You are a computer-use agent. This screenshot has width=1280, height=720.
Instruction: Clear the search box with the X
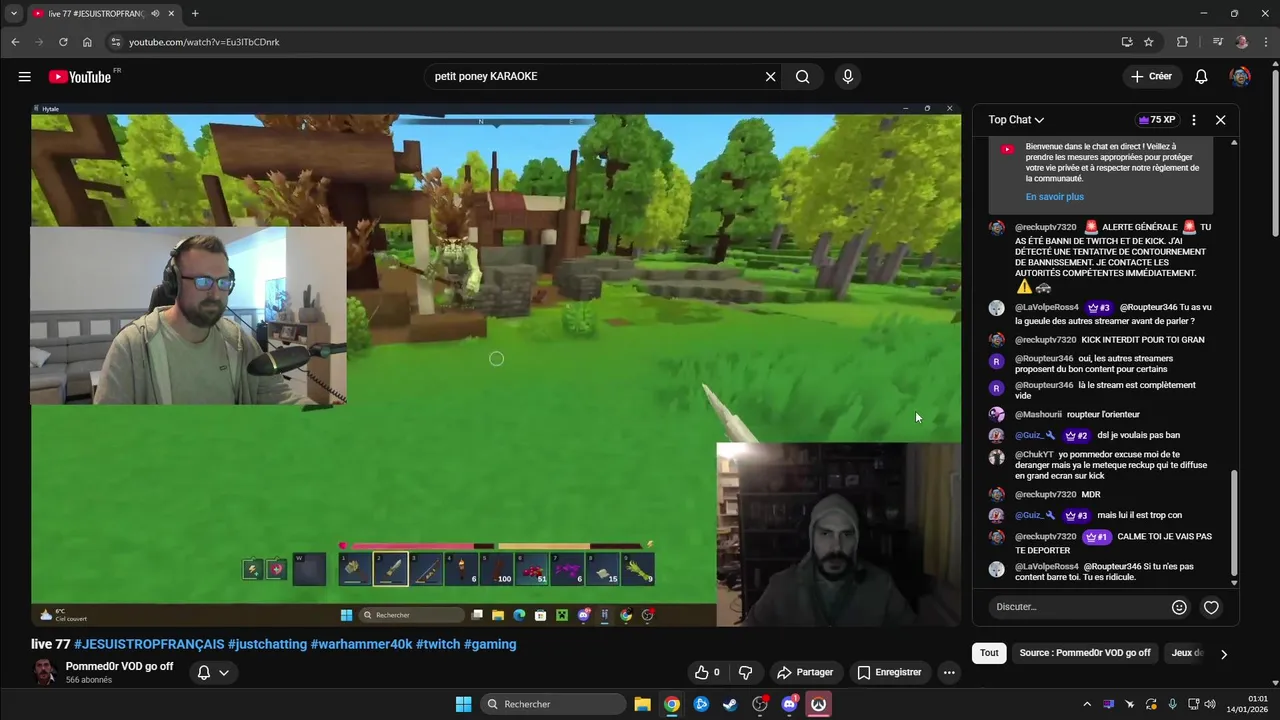point(770,76)
